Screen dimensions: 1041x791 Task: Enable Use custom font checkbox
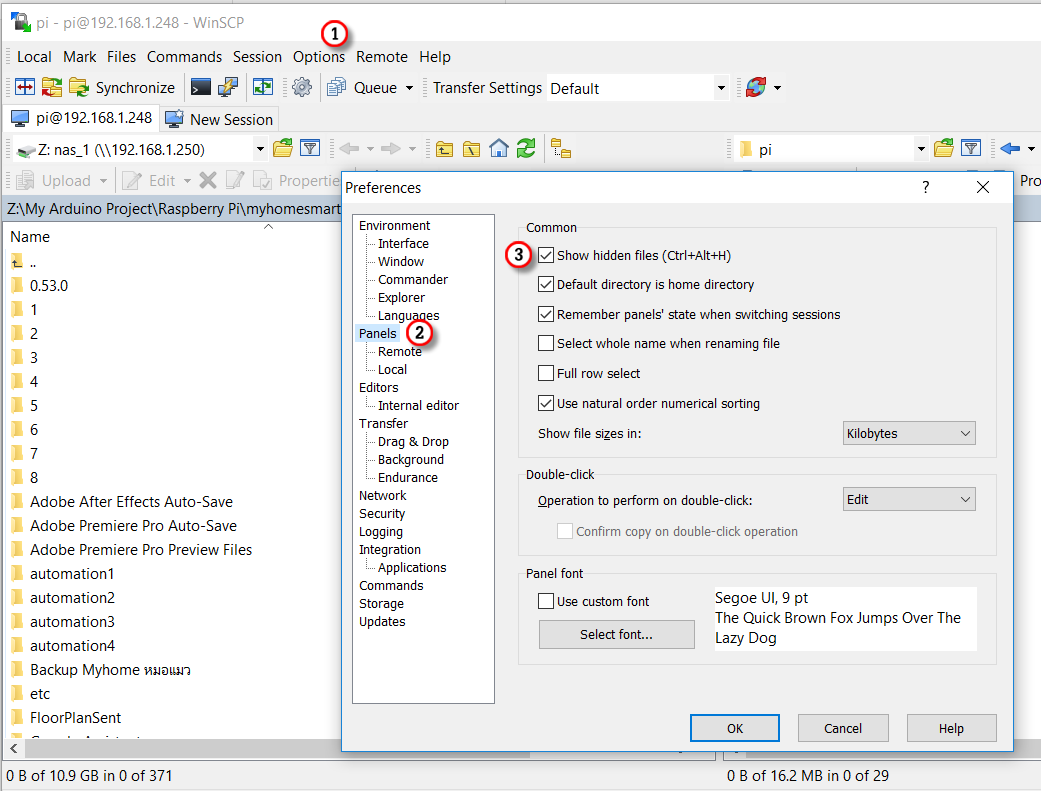(x=546, y=601)
